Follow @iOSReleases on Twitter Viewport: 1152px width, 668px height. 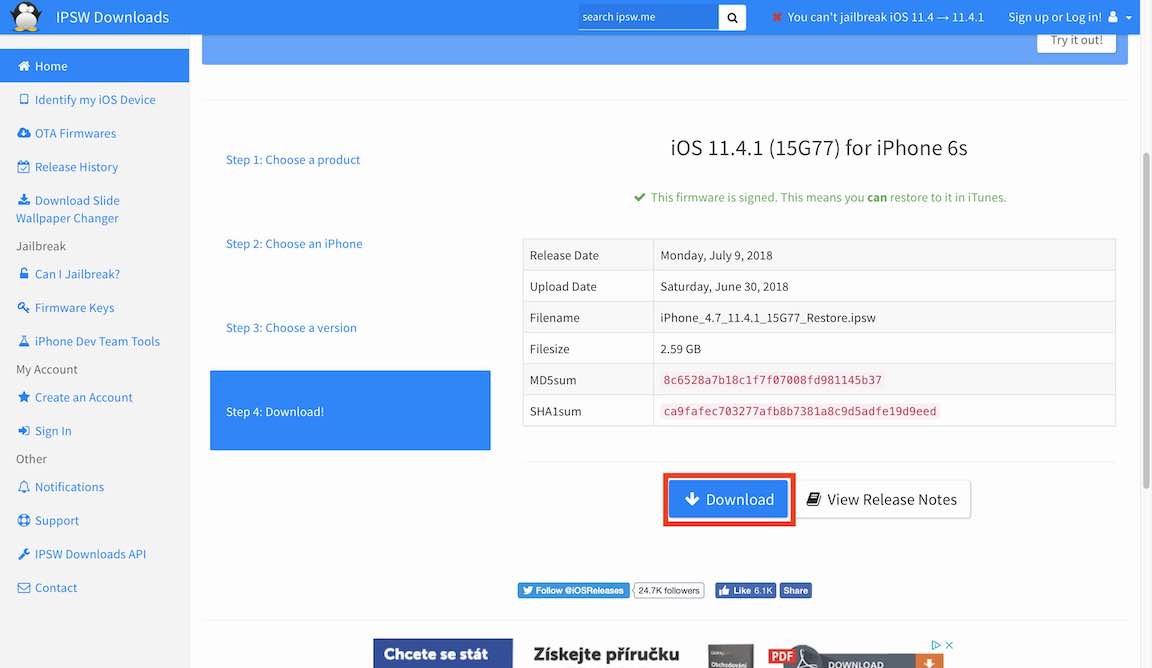(573, 590)
